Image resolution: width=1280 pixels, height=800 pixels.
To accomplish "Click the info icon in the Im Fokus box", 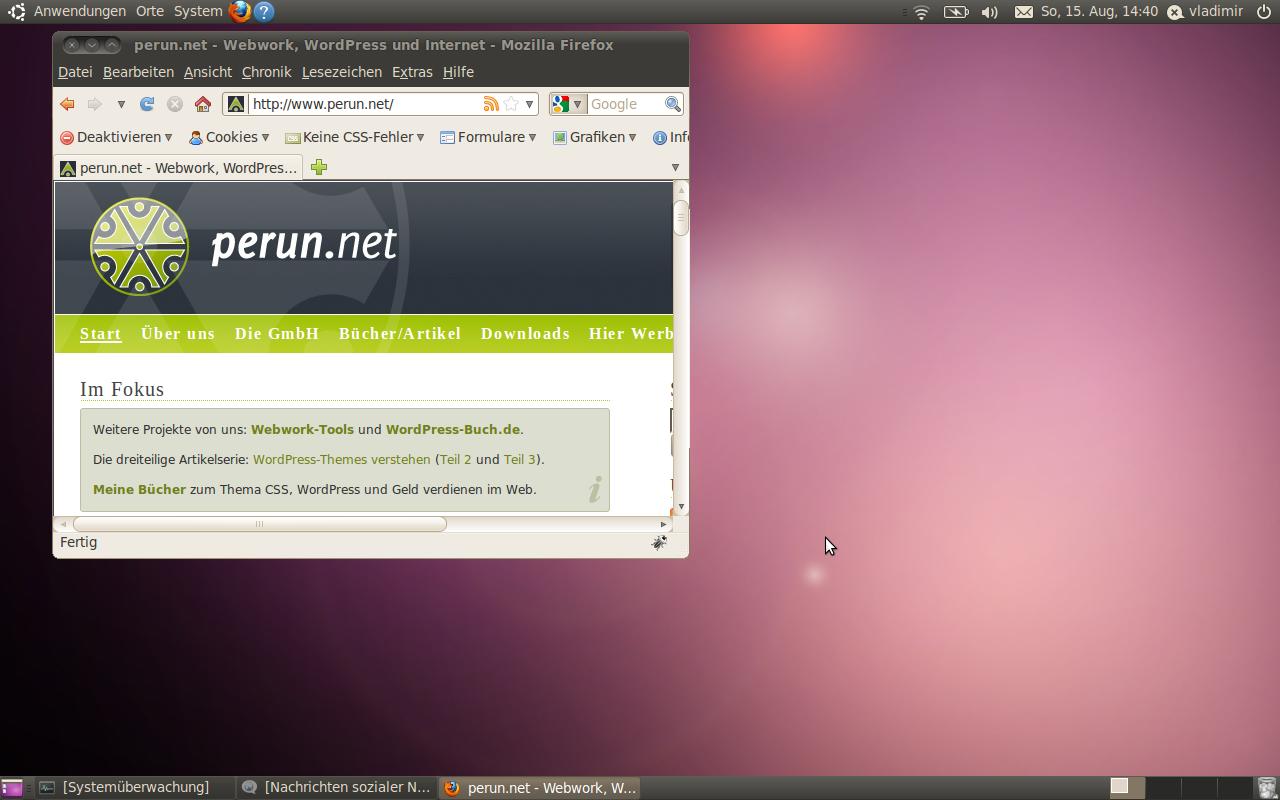I will 595,489.
